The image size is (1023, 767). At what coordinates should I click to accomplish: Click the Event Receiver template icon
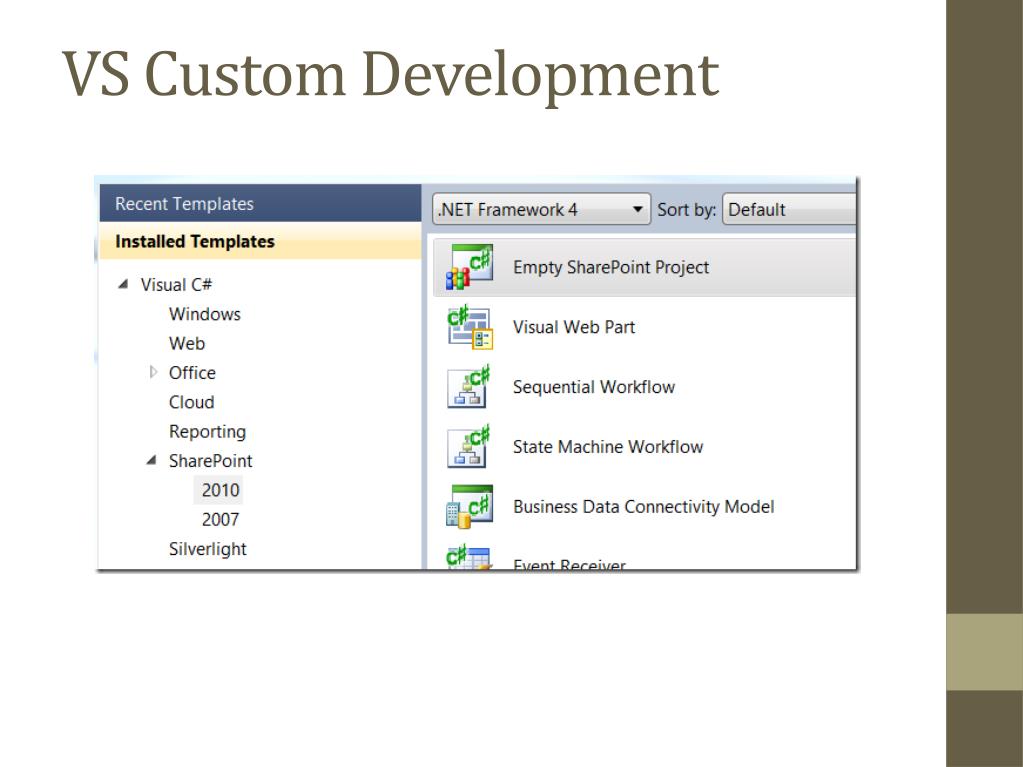(x=468, y=556)
